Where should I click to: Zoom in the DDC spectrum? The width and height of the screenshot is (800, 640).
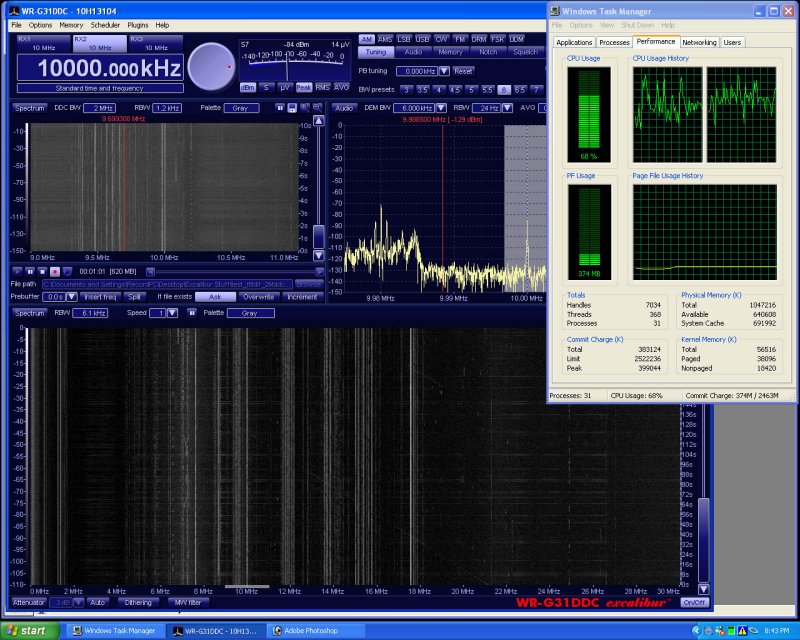point(305,108)
